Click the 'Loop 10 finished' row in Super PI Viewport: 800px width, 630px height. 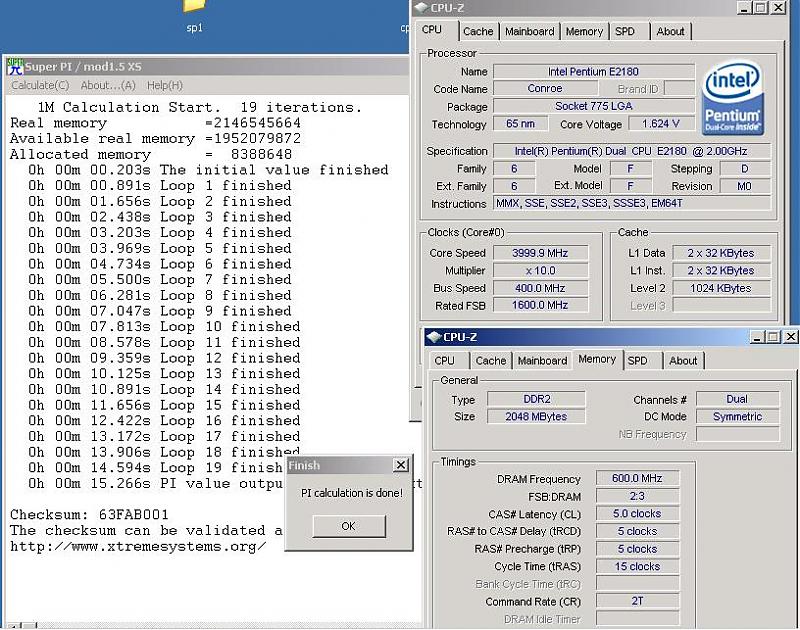pos(164,326)
